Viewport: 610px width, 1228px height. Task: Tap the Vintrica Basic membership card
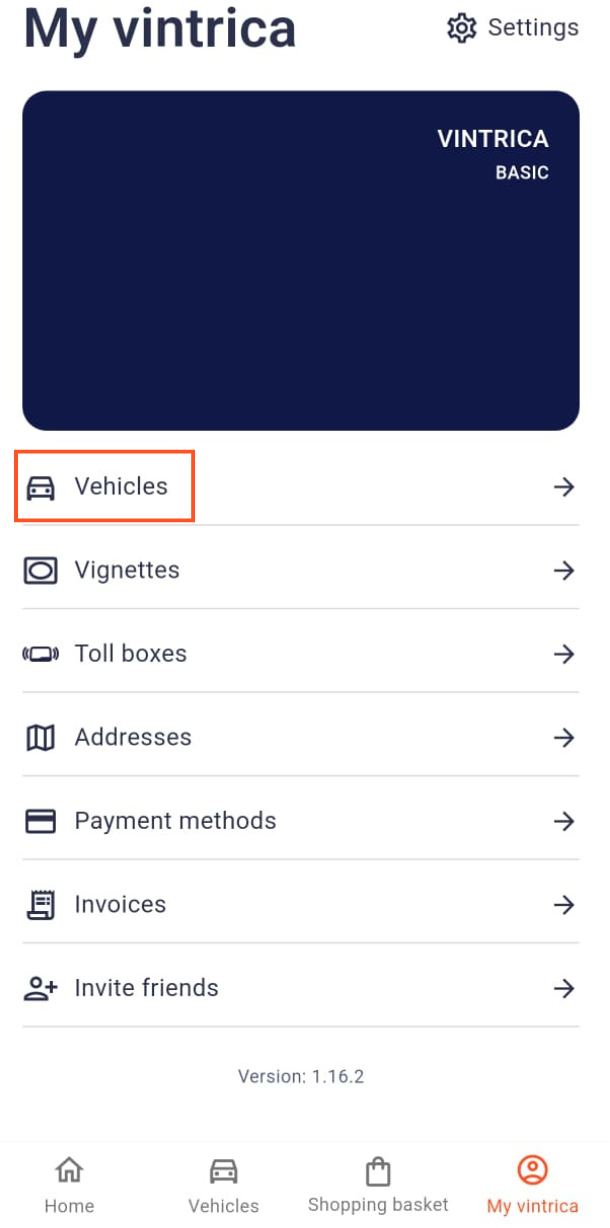(x=300, y=261)
